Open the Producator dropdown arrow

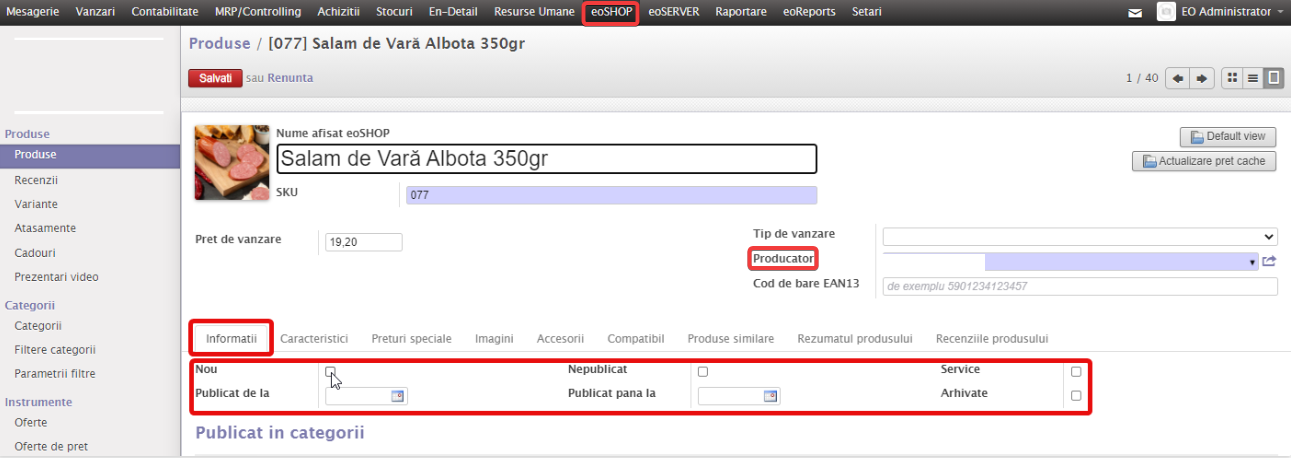(1252, 262)
